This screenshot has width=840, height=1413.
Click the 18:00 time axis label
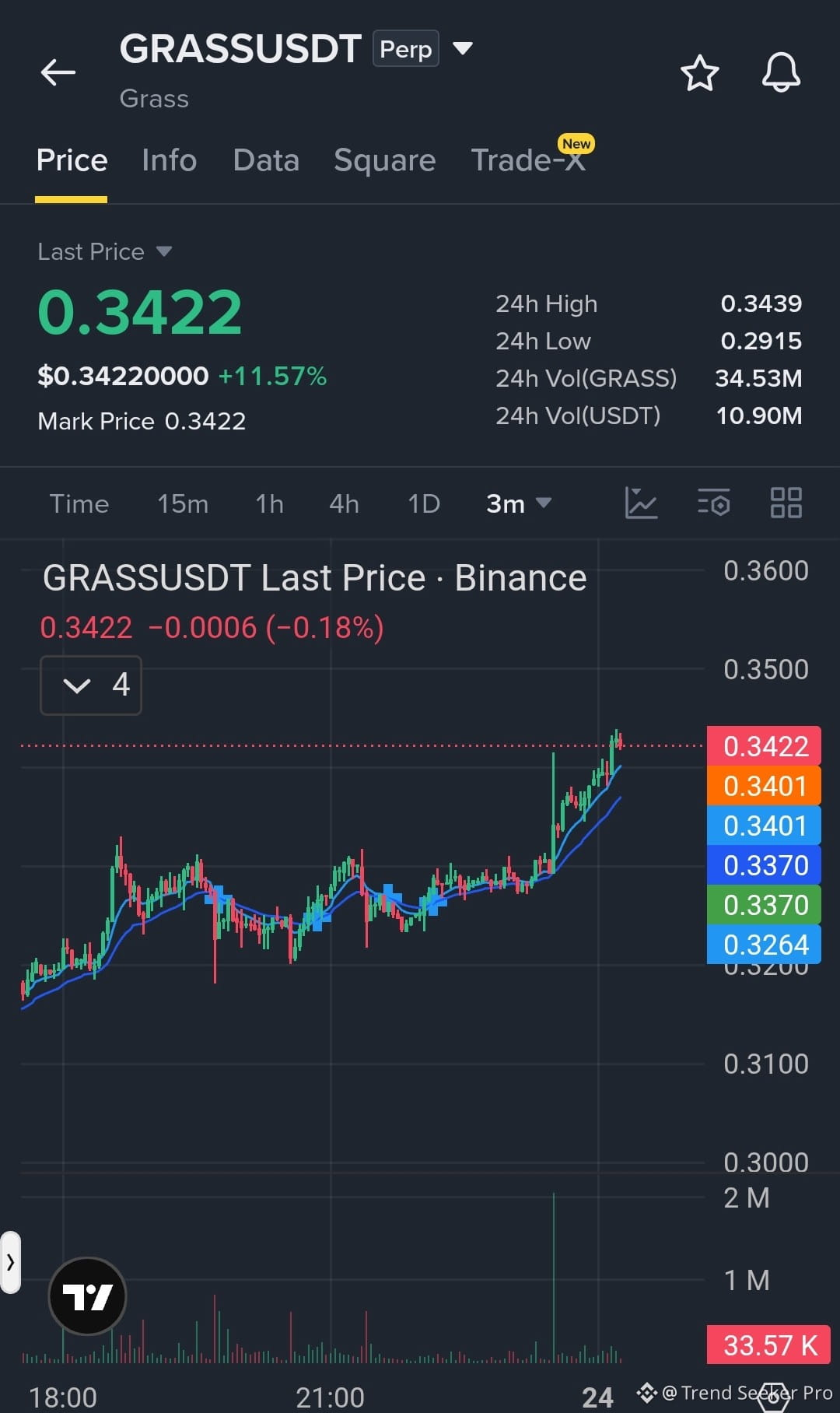click(x=63, y=1397)
